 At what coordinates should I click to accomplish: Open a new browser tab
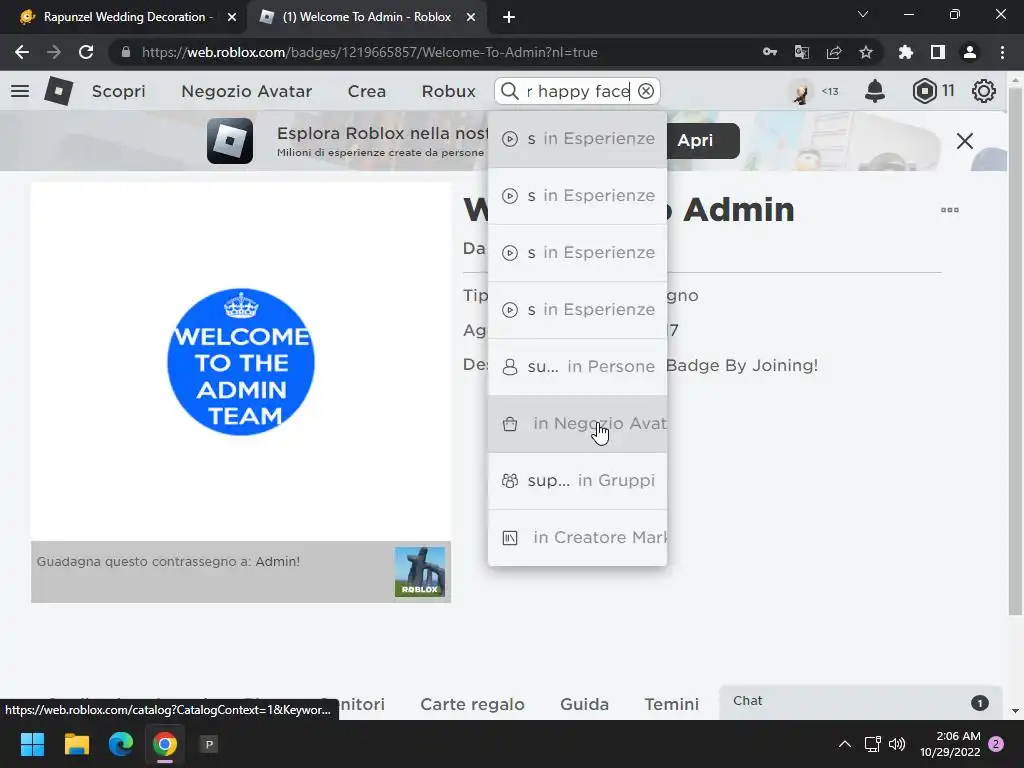click(509, 17)
